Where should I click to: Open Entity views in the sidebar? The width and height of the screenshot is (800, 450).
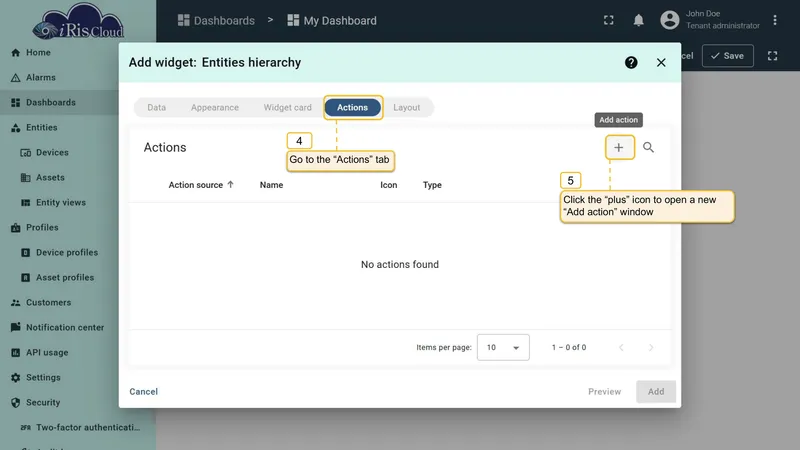(x=59, y=203)
